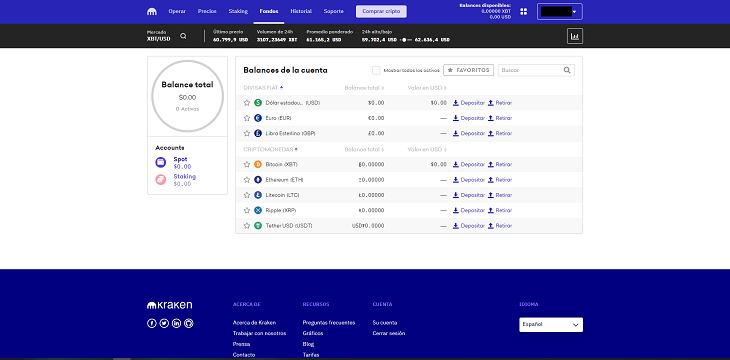This screenshot has height=360, width=730.
Task: Click Retirar for Tether USD (USDT)
Action: click(x=500, y=225)
